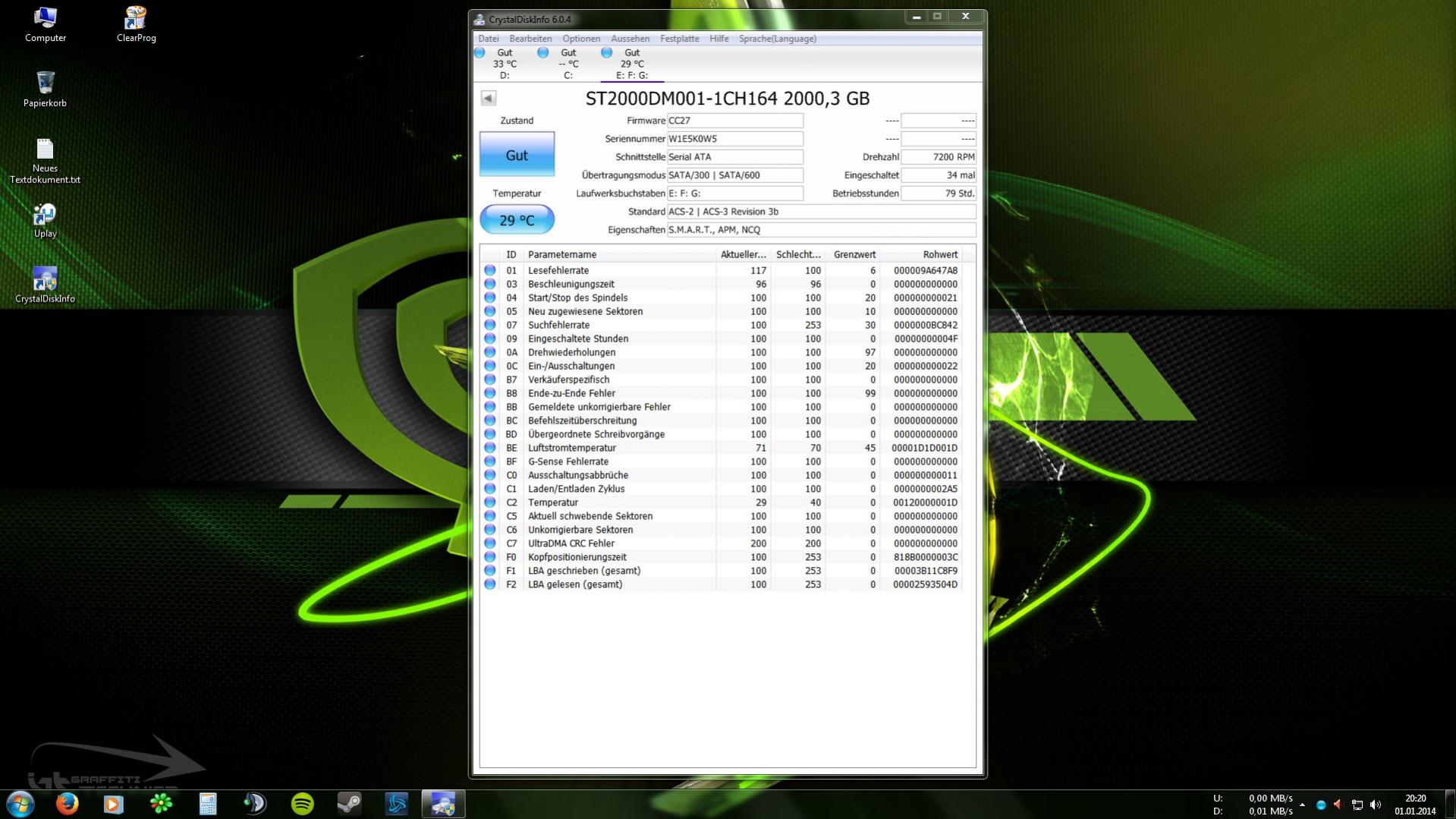Screen dimensions: 1456x819
Task: Open the Windows Start menu
Action: point(20,803)
